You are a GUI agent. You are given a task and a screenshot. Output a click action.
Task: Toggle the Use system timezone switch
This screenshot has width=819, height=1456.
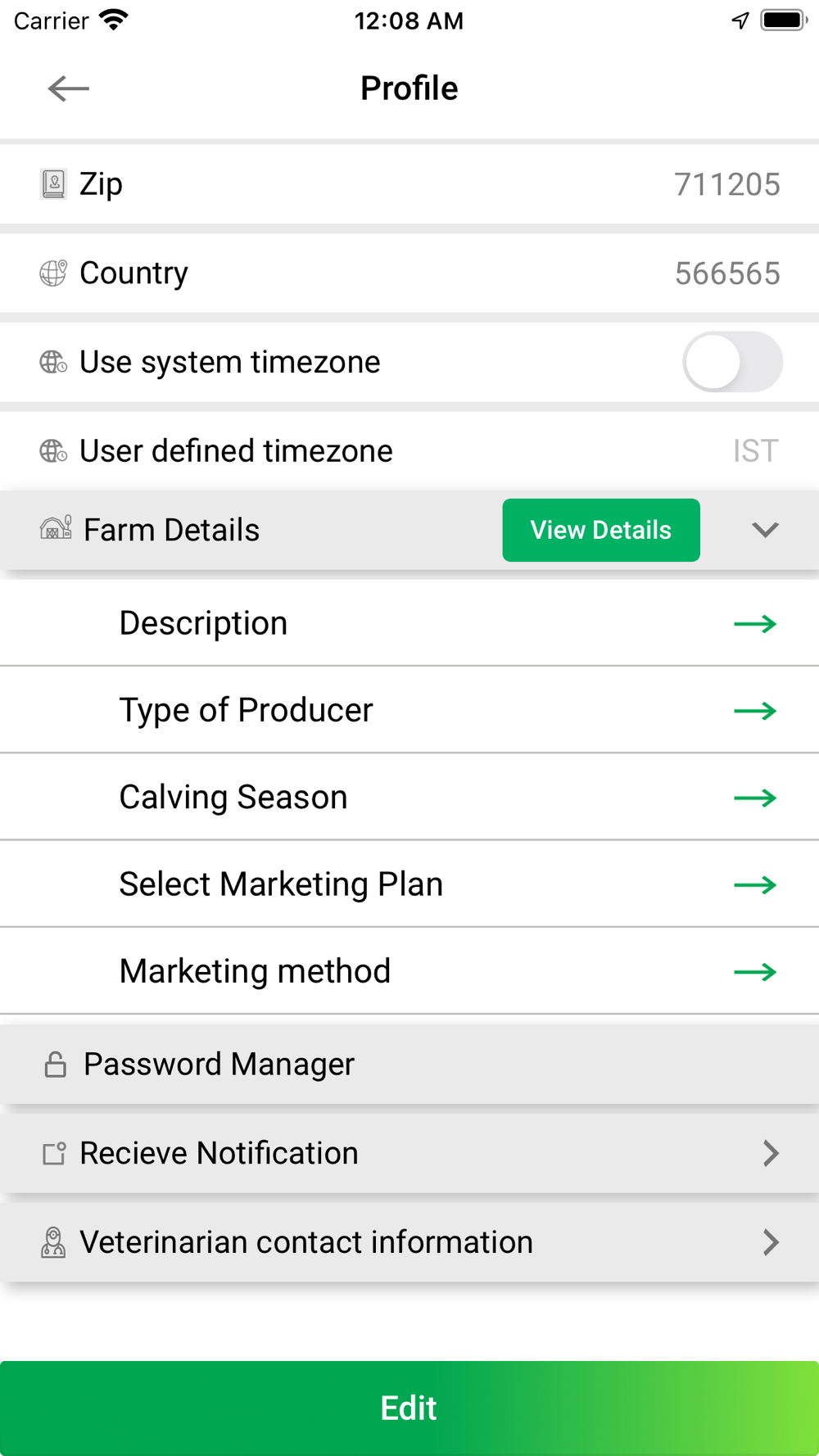pyautogui.click(x=732, y=362)
